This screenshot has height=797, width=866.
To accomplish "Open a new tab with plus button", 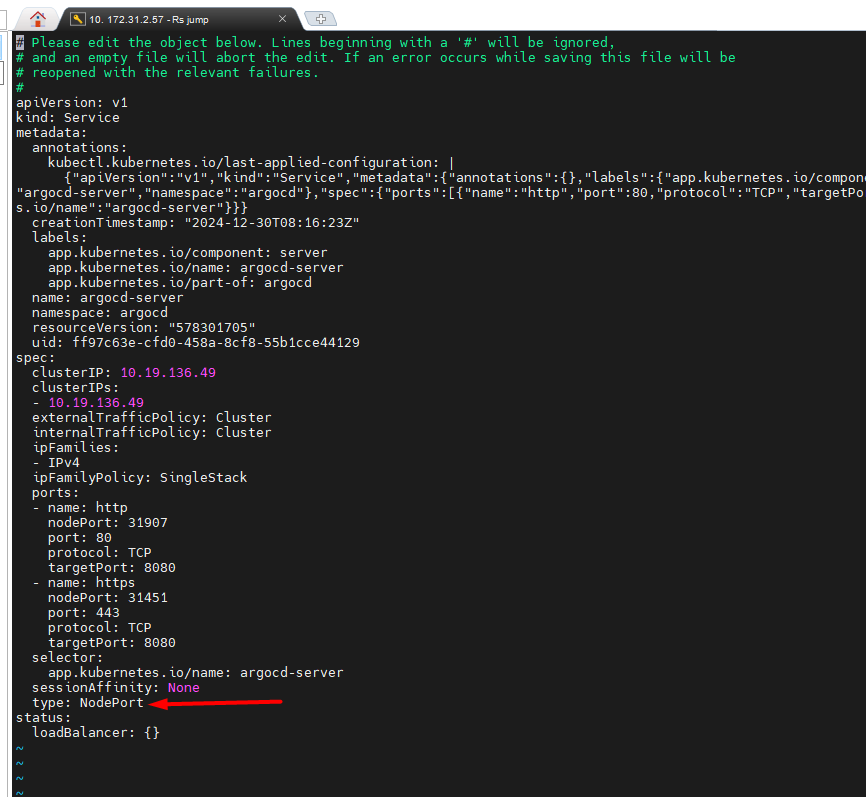I will point(321,19).
